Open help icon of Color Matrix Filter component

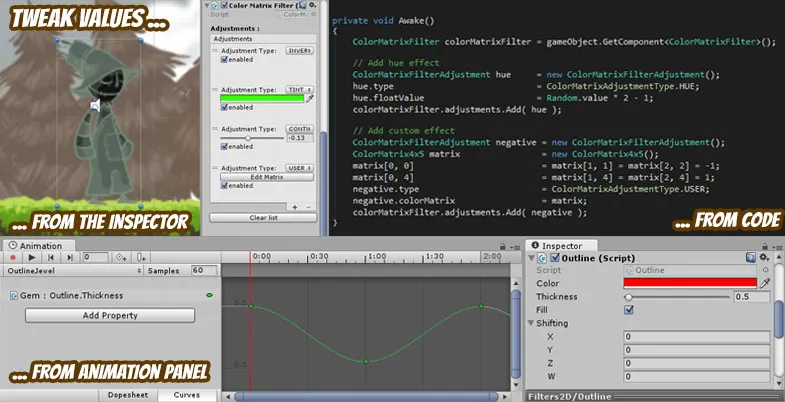pyautogui.click(x=302, y=5)
